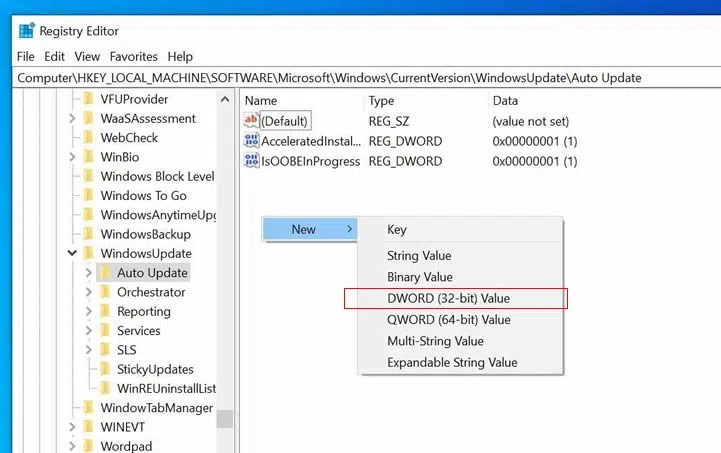Click the StickyUpdates folder icon
This screenshot has height=453, width=721.
pos(105,369)
